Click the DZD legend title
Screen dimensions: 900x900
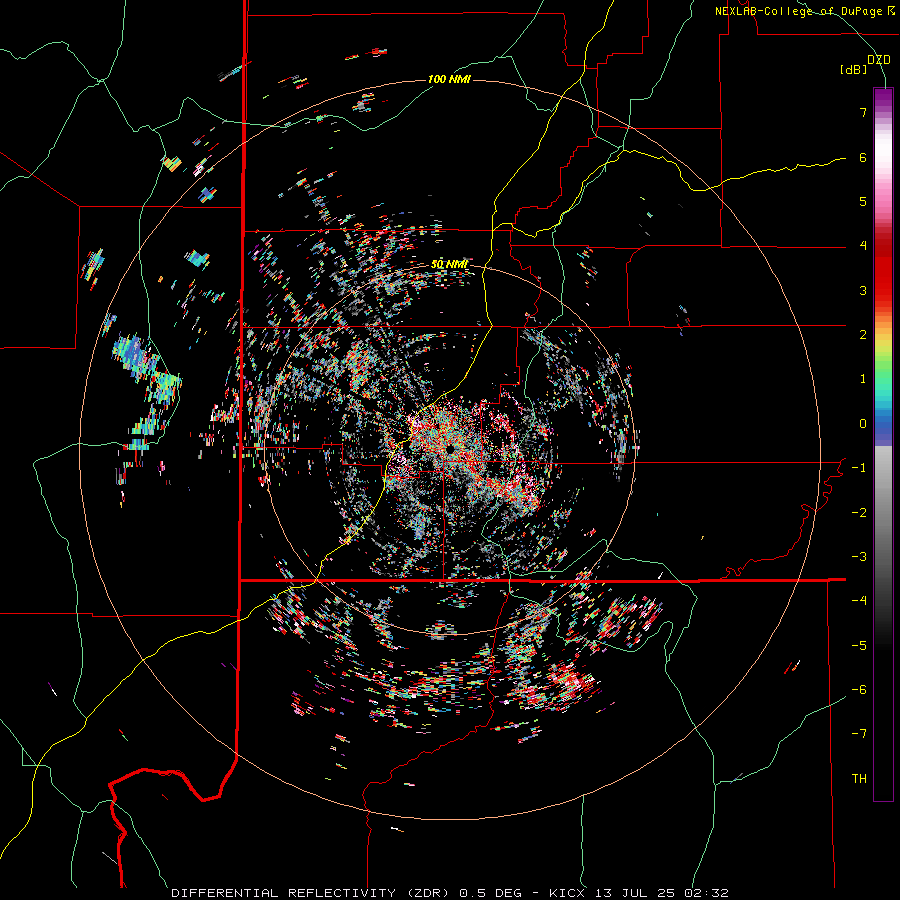[879, 60]
